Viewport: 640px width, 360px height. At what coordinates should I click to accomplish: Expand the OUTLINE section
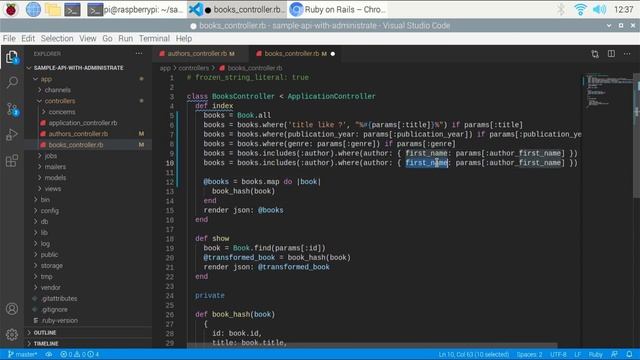coord(45,333)
